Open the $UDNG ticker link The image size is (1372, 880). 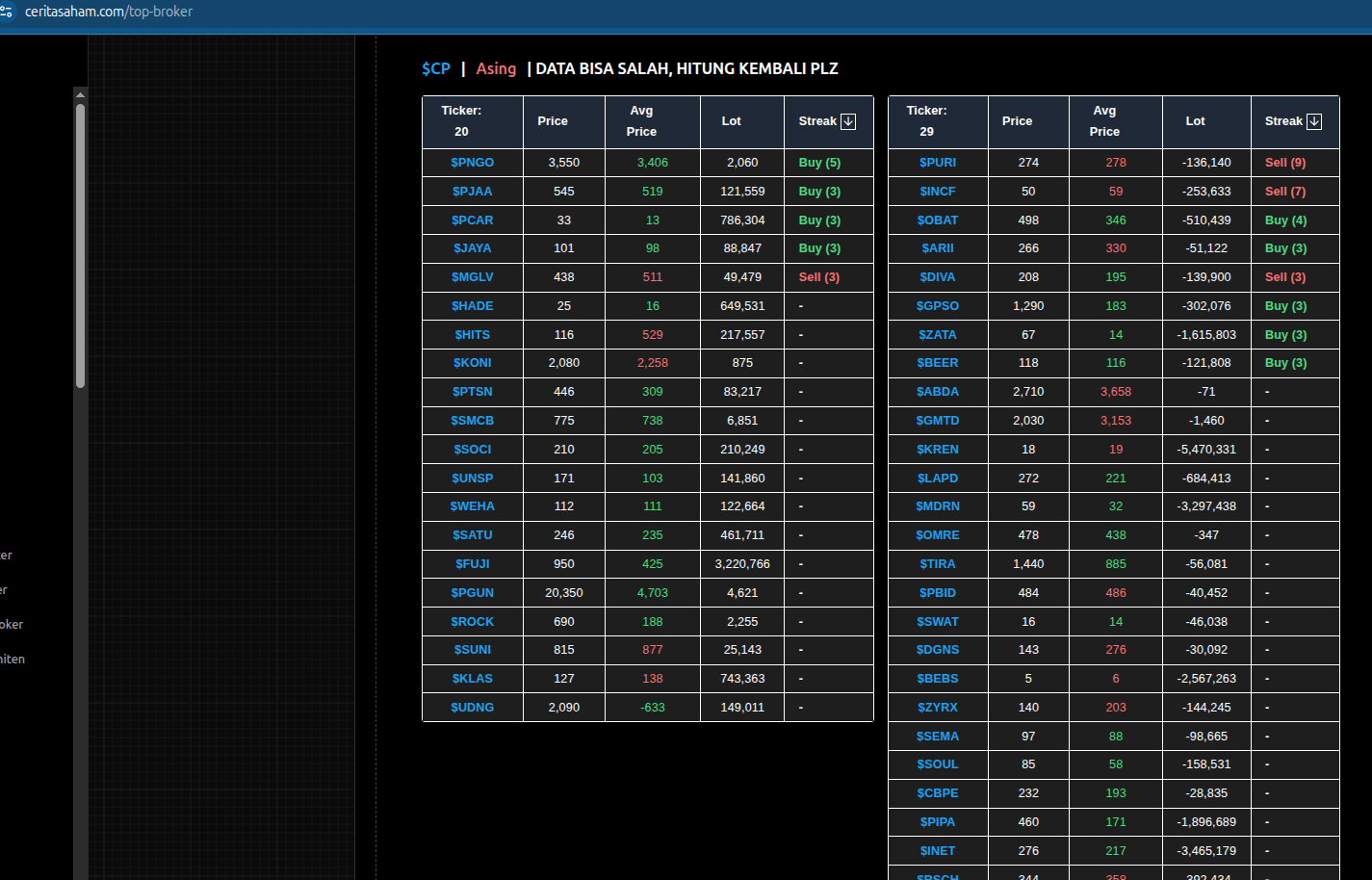[473, 708]
